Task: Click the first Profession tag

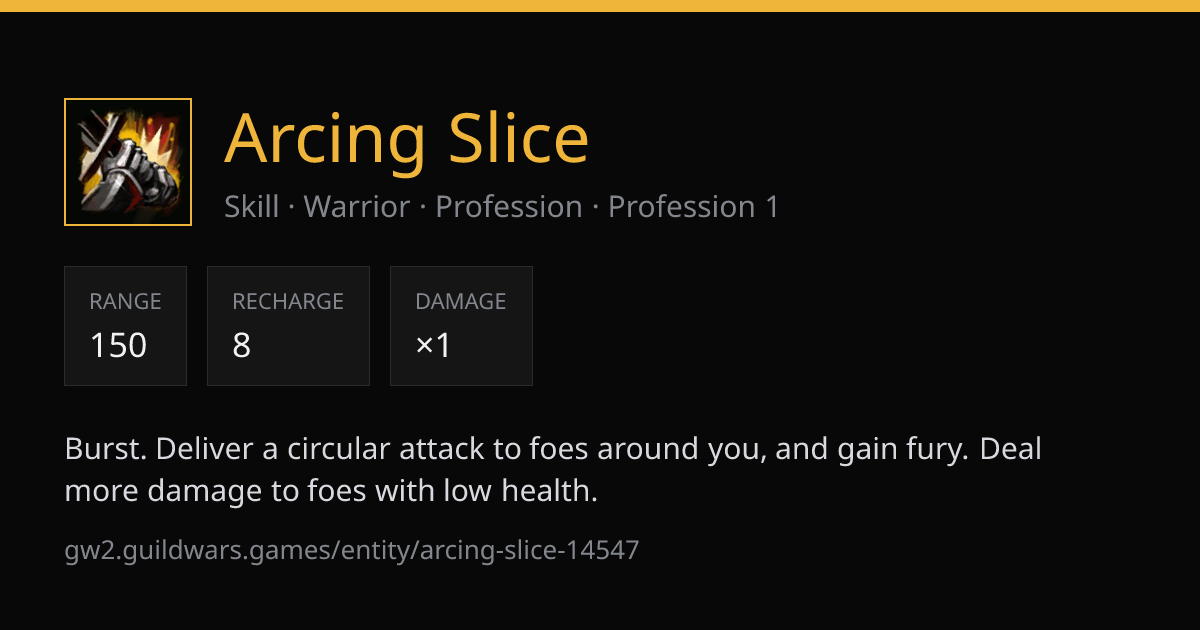Action: [x=509, y=207]
